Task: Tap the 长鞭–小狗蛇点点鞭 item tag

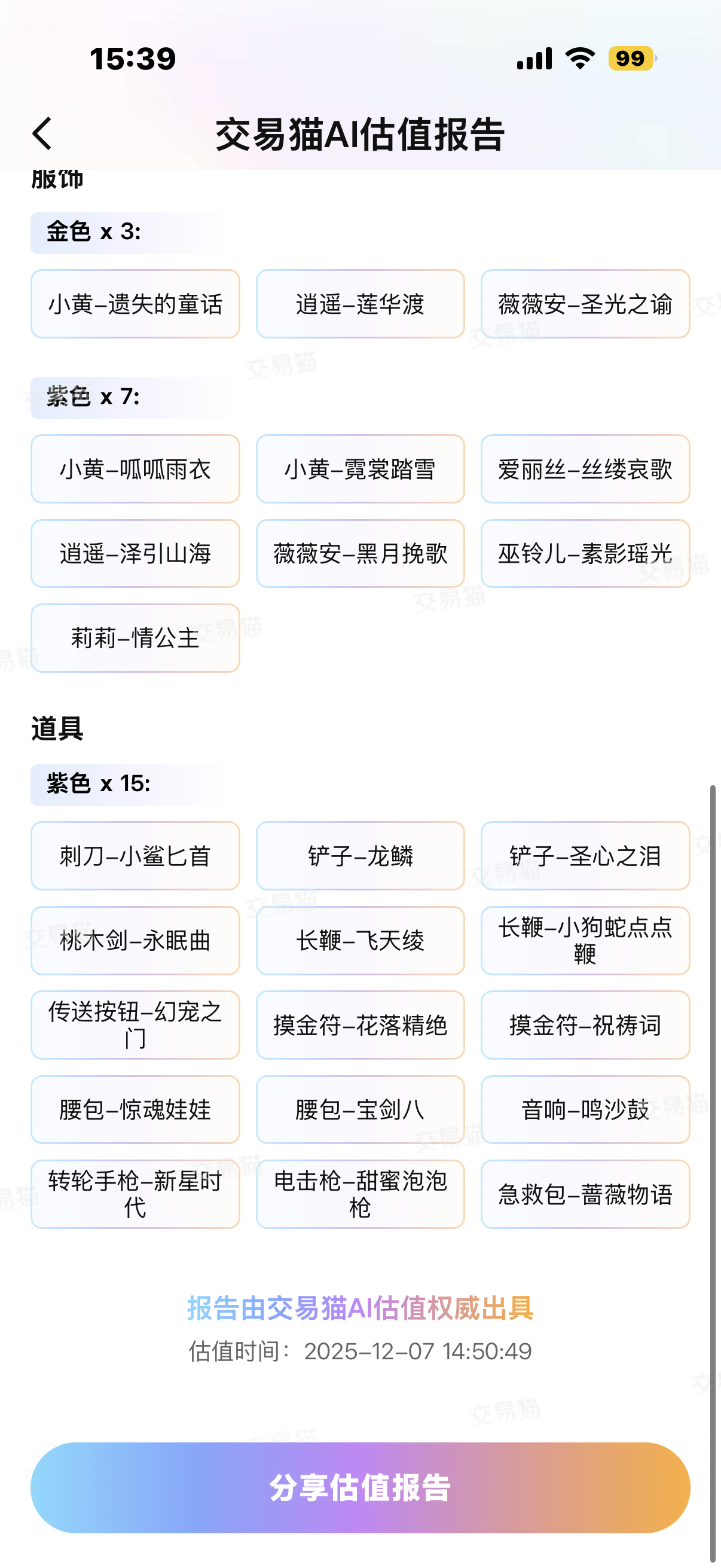Action: coord(585,941)
